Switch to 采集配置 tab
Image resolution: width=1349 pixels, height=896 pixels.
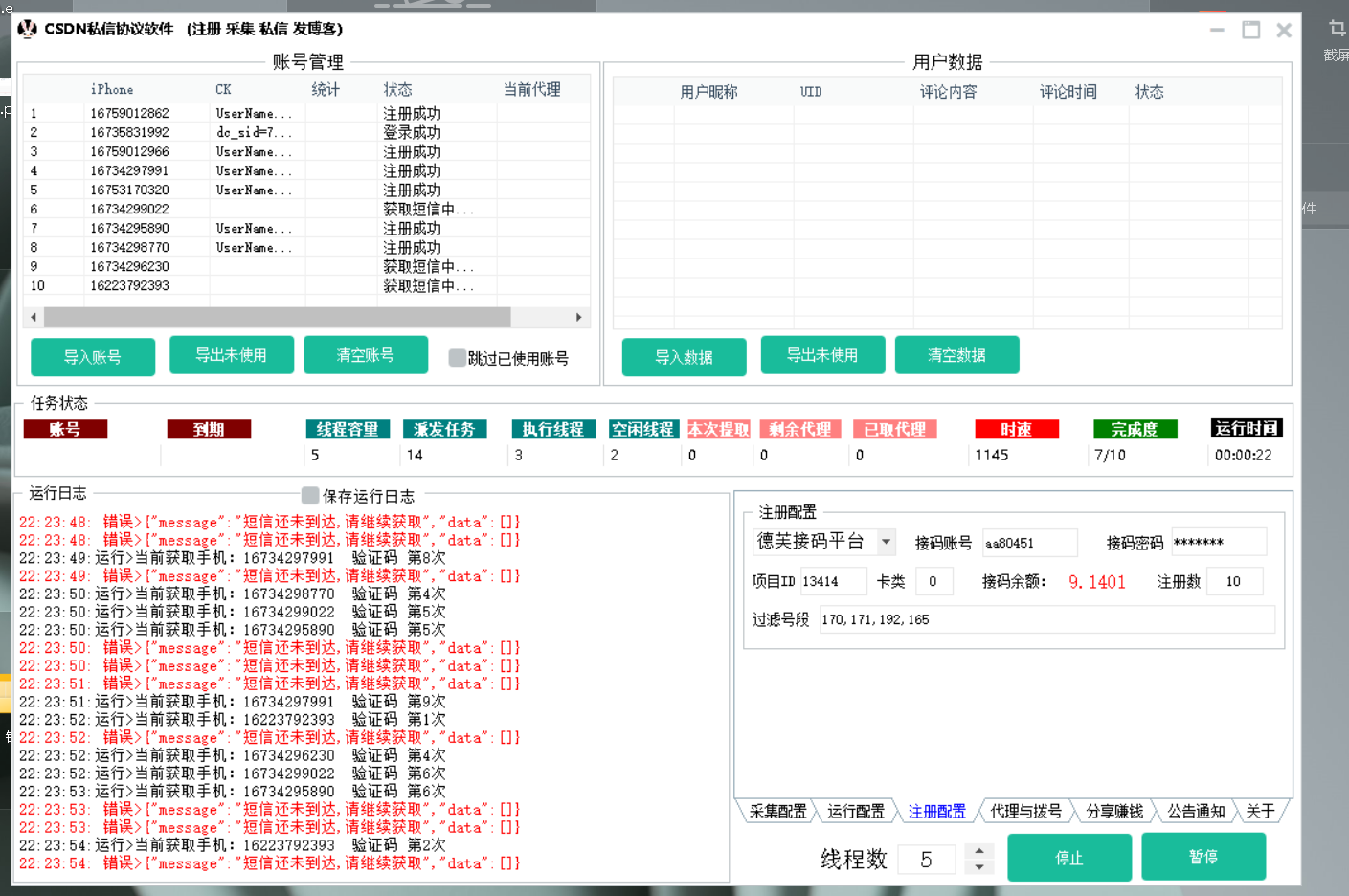point(777,811)
